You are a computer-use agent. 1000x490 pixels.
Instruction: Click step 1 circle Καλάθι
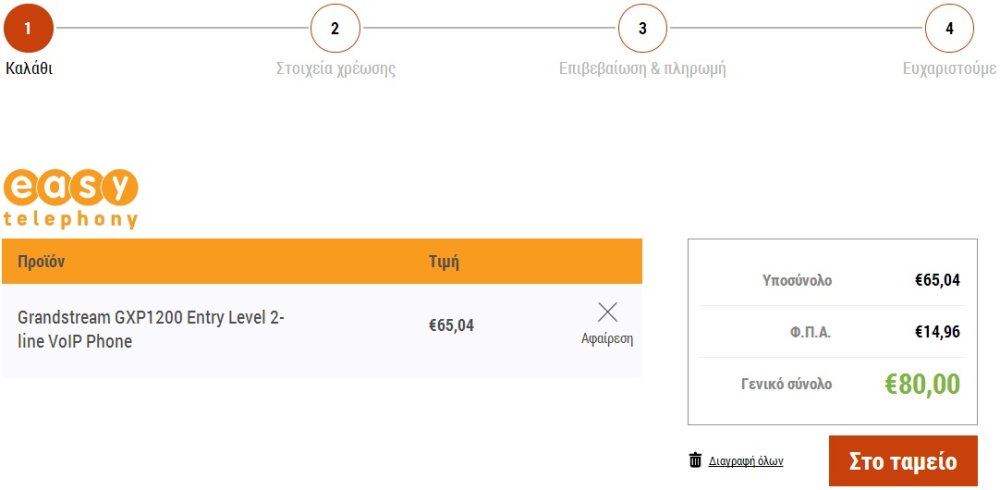(x=28, y=28)
